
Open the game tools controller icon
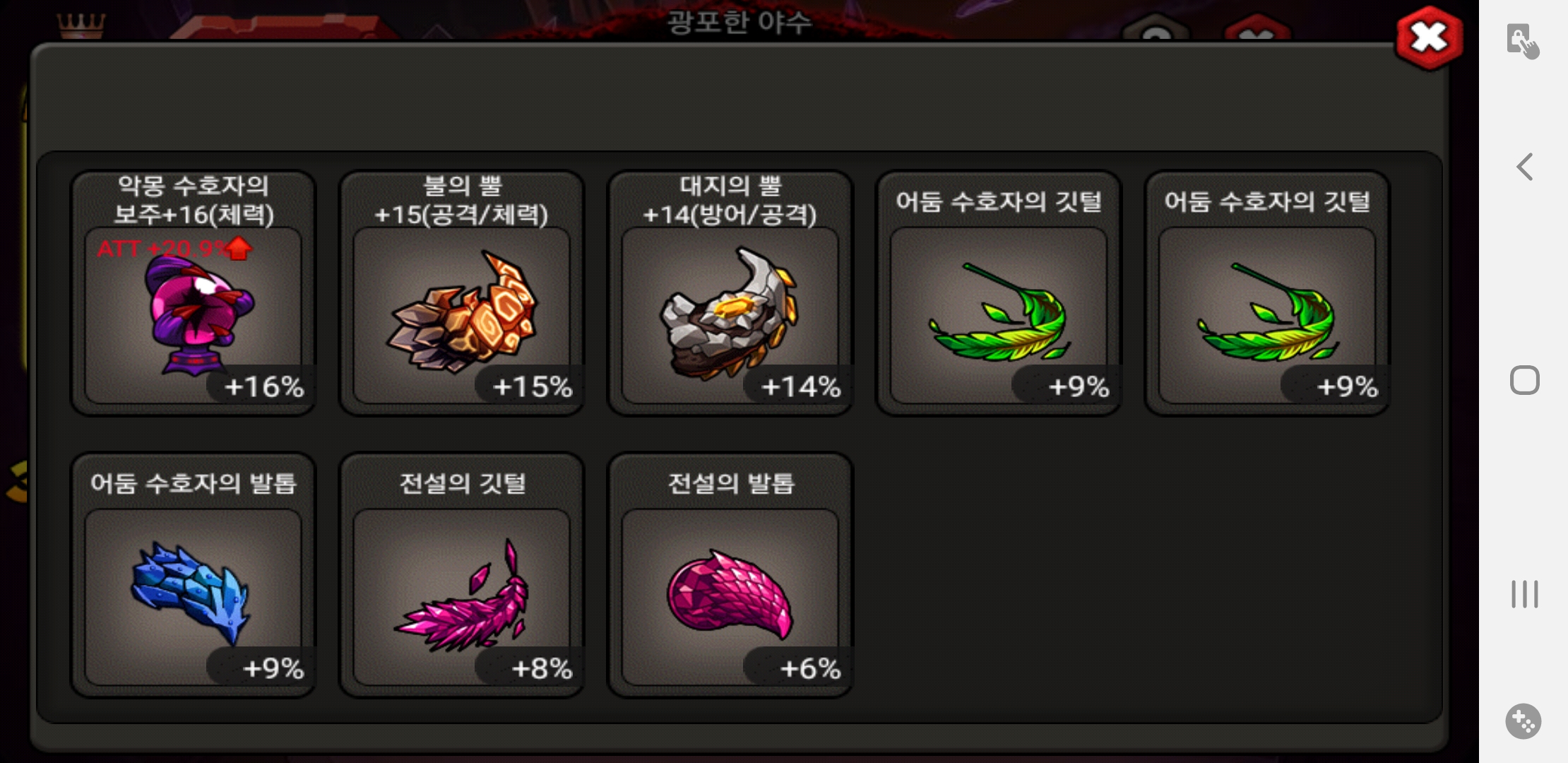coord(1524,721)
